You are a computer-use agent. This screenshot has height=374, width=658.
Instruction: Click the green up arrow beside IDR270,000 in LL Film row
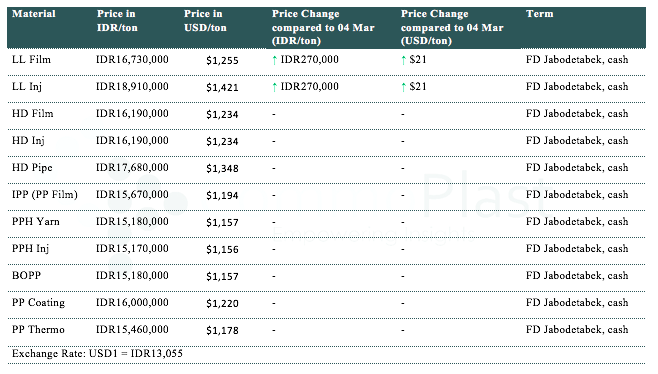[x=274, y=60]
